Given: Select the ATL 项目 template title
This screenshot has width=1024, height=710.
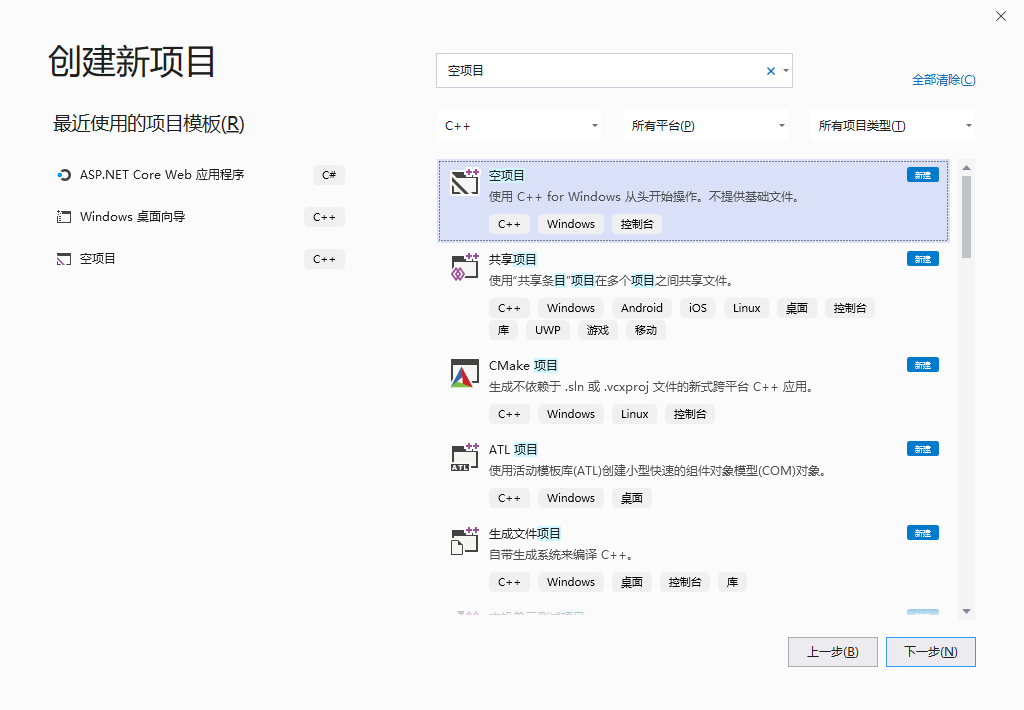Looking at the screenshot, I should (x=513, y=449).
